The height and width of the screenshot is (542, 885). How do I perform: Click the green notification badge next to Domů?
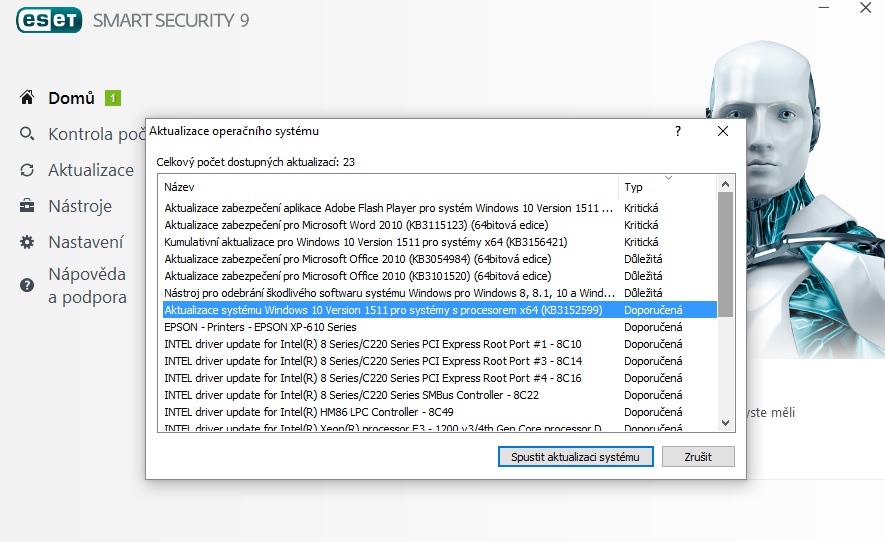click(113, 98)
